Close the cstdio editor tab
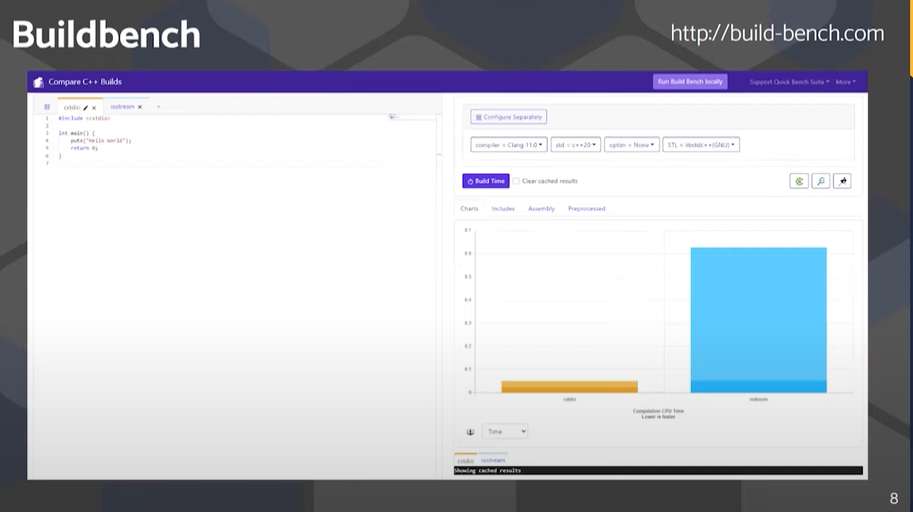The height and width of the screenshot is (512, 913). tap(94, 107)
